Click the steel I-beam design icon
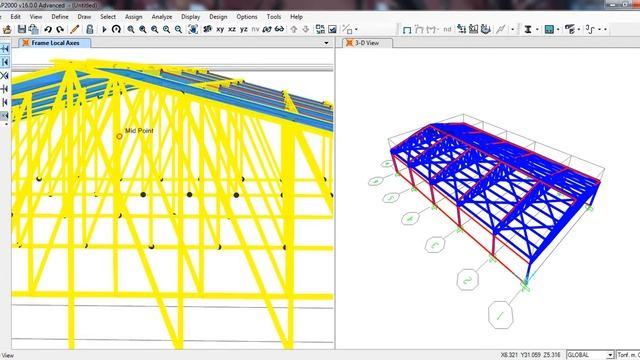This screenshot has height=360, width=640. coord(528,29)
